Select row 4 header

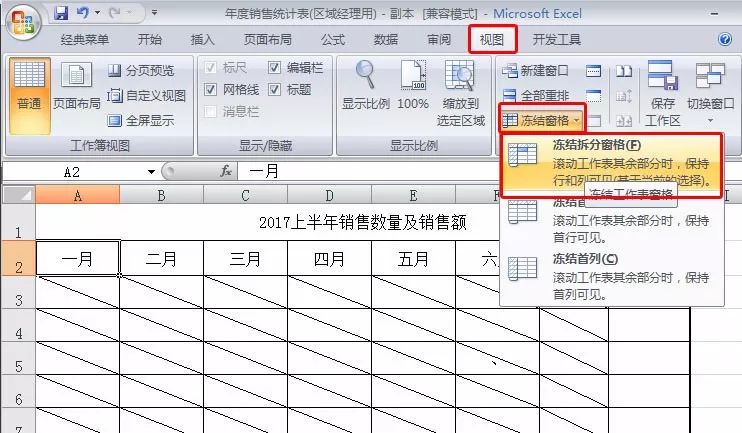[18, 326]
